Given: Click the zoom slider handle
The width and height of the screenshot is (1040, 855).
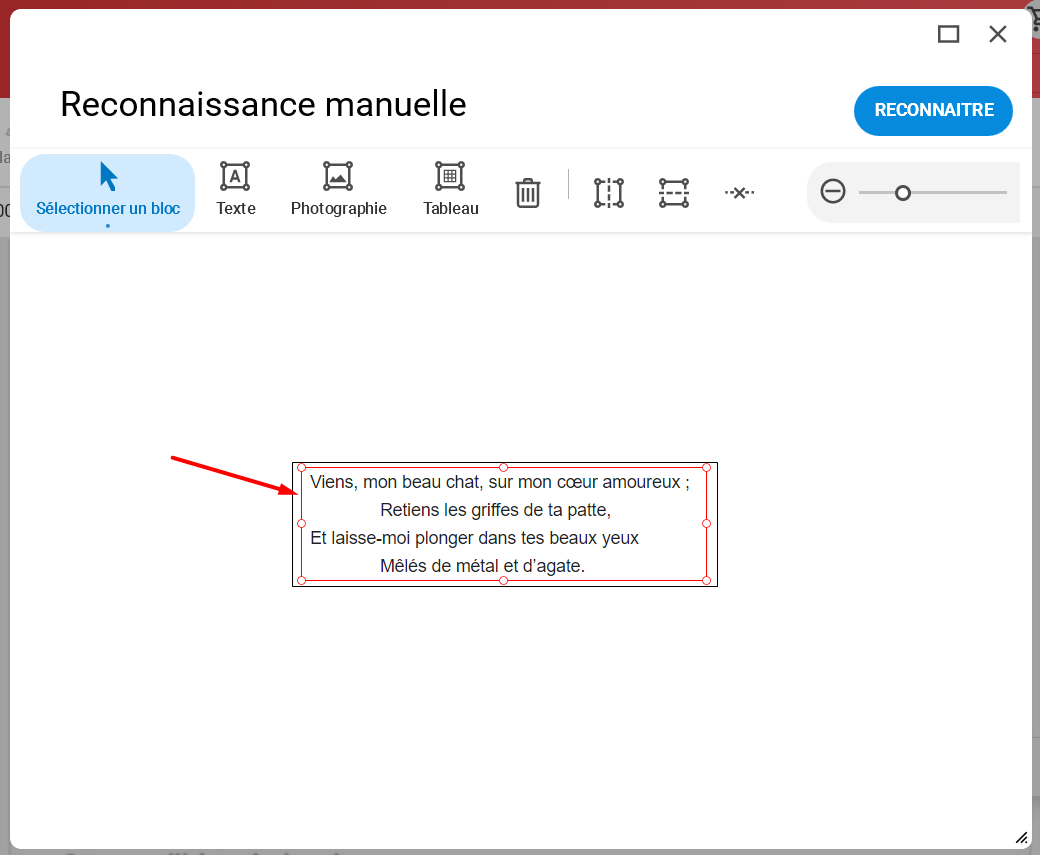Looking at the screenshot, I should pyautogui.click(x=903, y=193).
